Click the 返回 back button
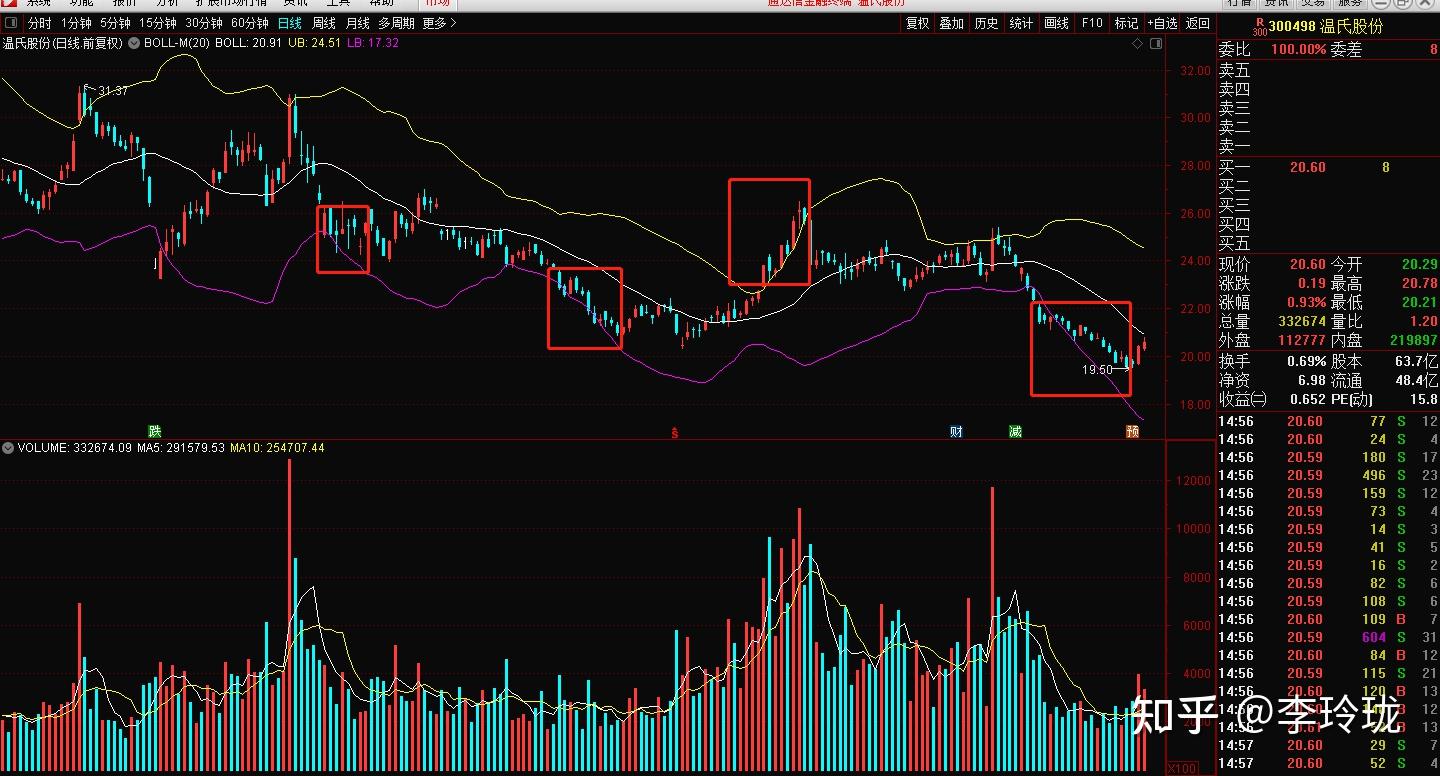 pyautogui.click(x=1197, y=23)
